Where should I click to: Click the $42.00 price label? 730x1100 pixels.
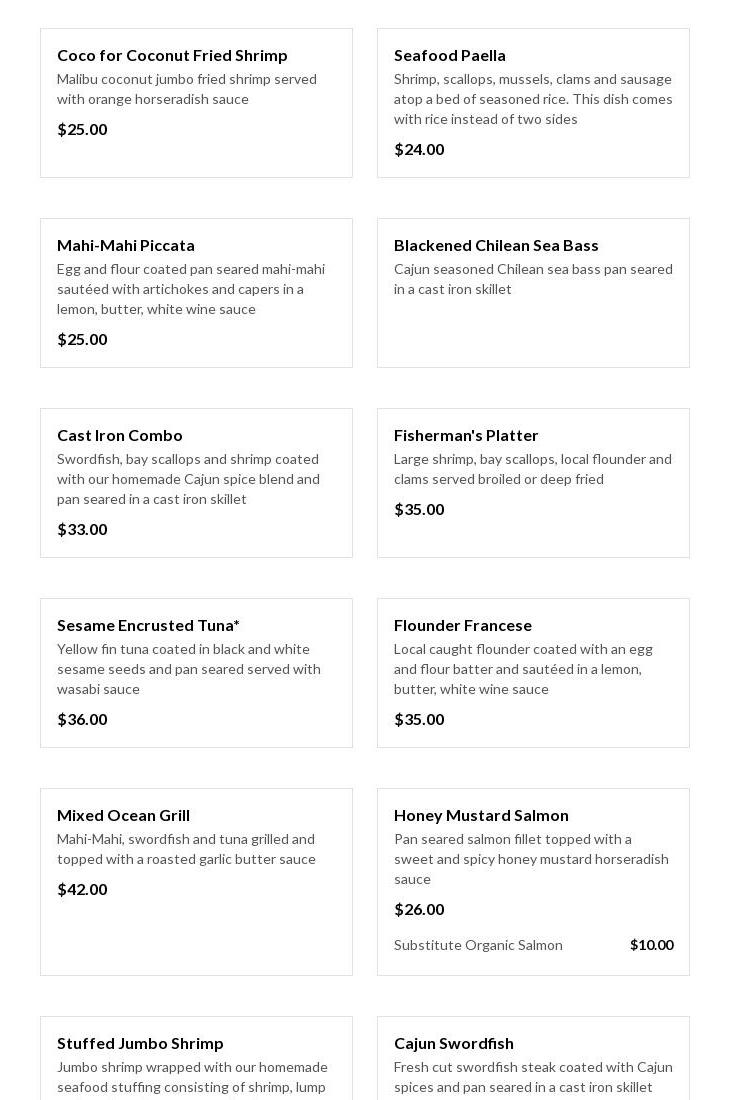[x=82, y=889]
